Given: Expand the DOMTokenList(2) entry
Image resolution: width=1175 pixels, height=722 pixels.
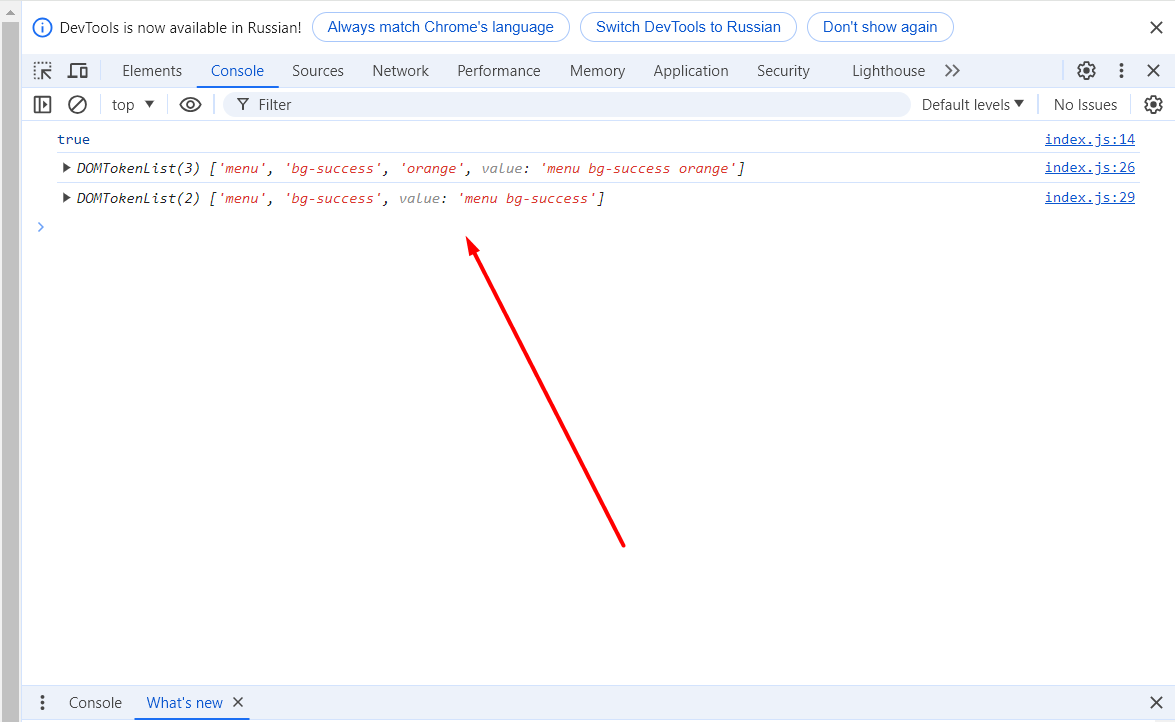Looking at the screenshot, I should coord(66,198).
